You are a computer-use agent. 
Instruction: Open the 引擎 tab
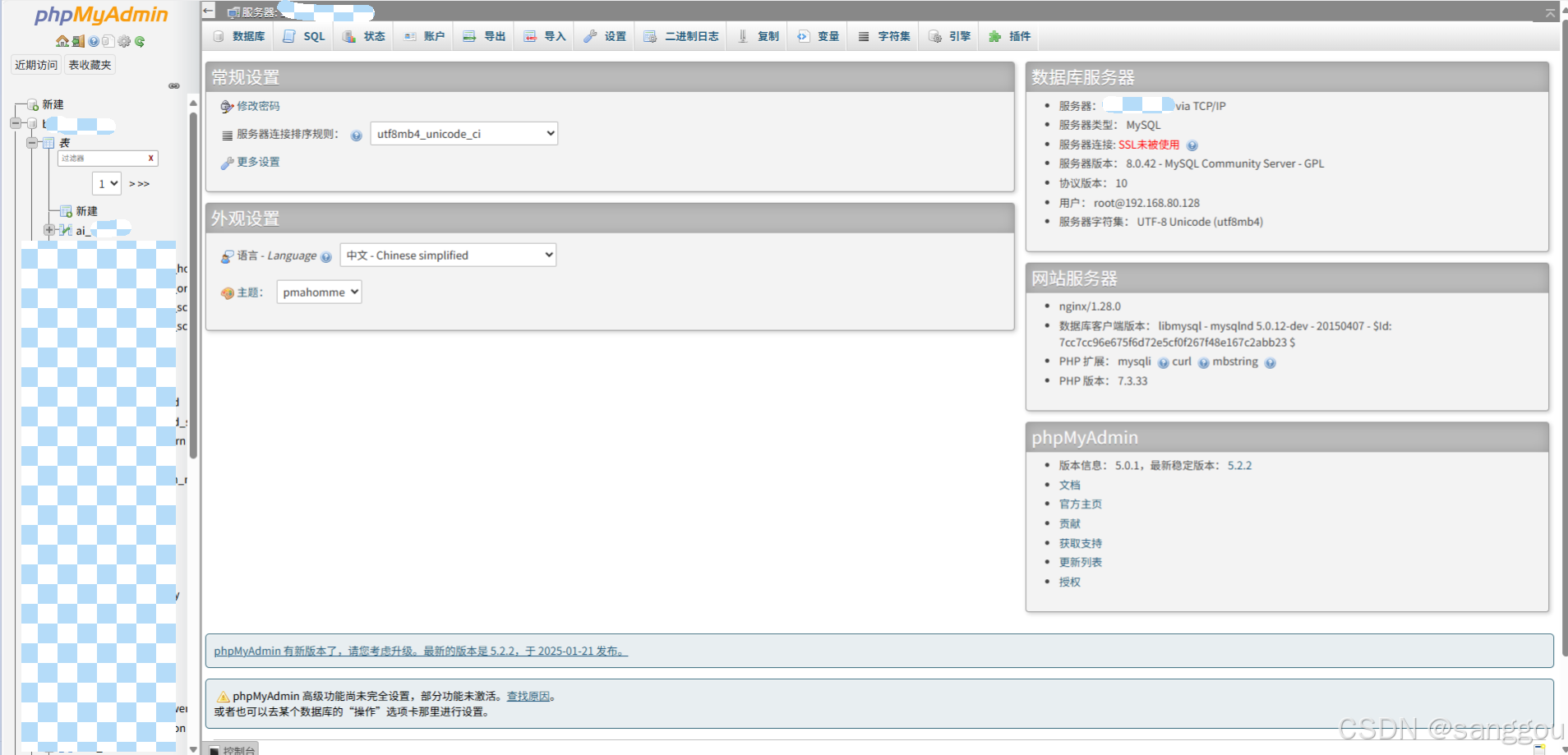pyautogui.click(x=950, y=36)
